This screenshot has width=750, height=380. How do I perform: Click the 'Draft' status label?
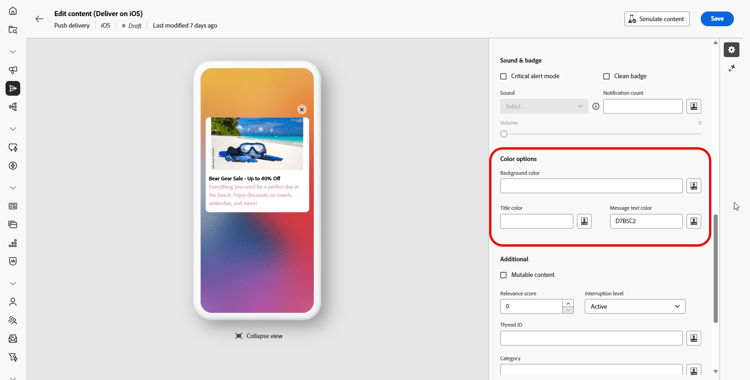135,26
